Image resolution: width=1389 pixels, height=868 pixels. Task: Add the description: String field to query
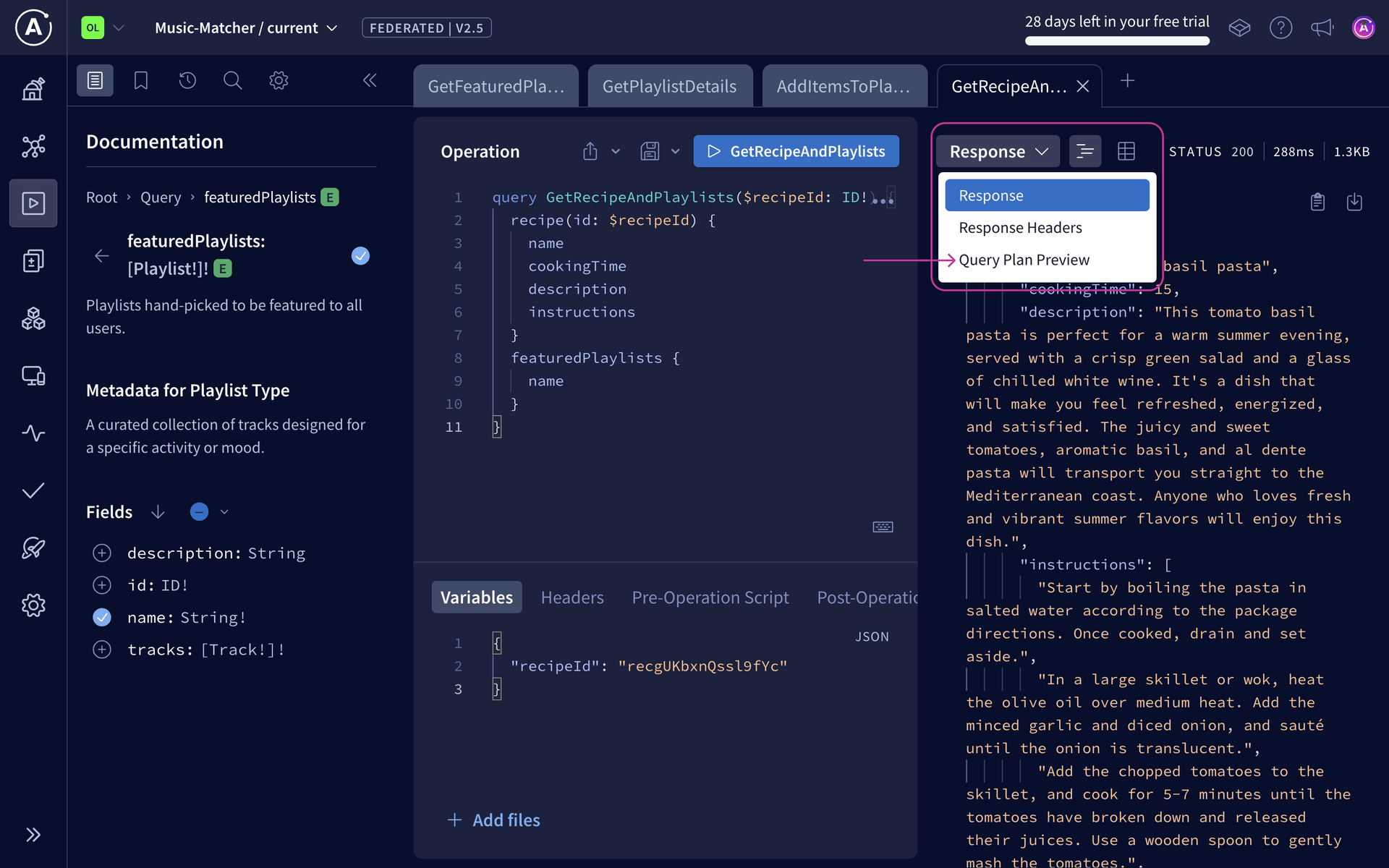(102, 553)
